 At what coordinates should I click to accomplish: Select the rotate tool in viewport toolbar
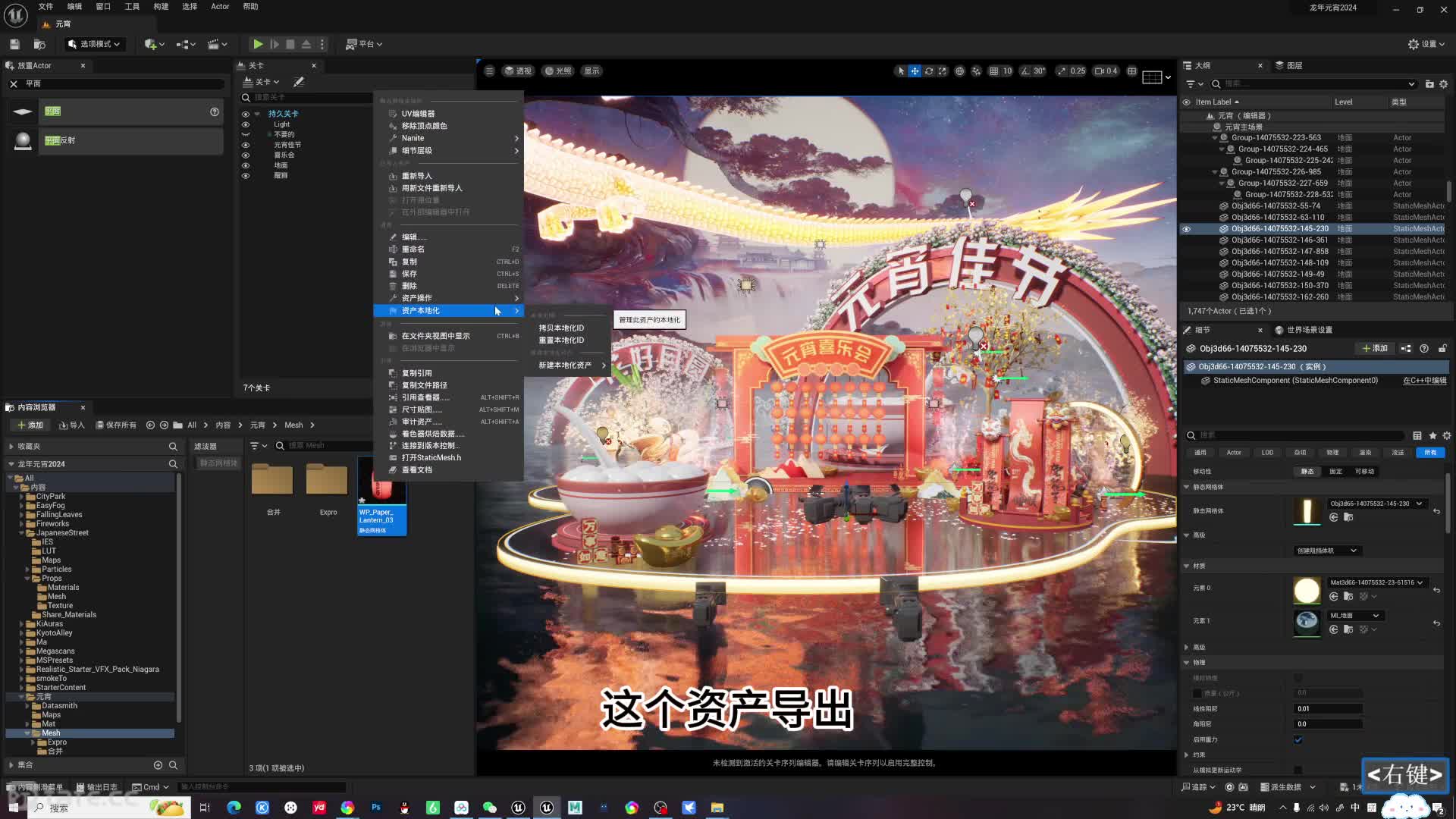(x=928, y=71)
